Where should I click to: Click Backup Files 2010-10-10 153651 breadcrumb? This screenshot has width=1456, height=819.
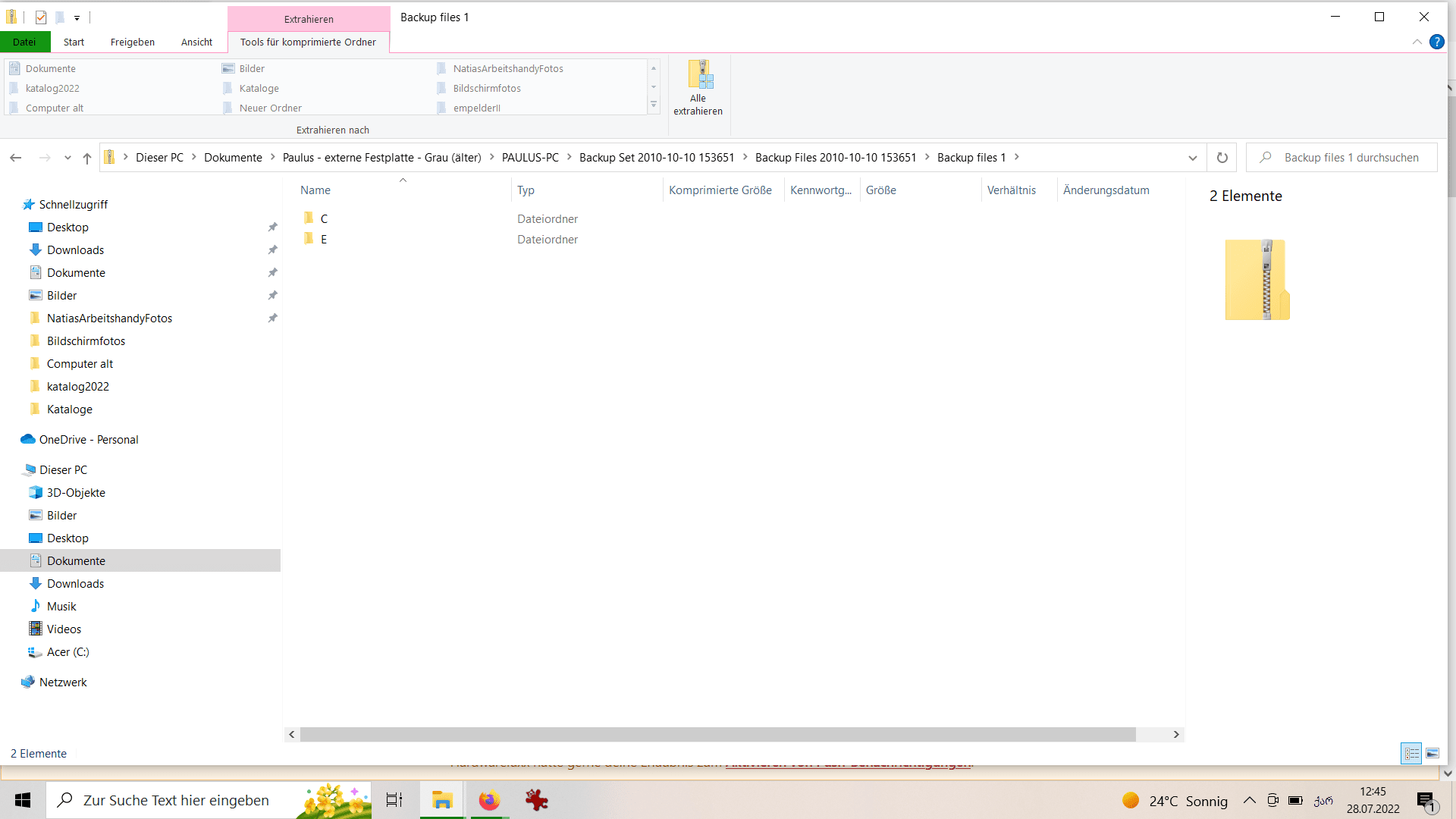coord(836,158)
